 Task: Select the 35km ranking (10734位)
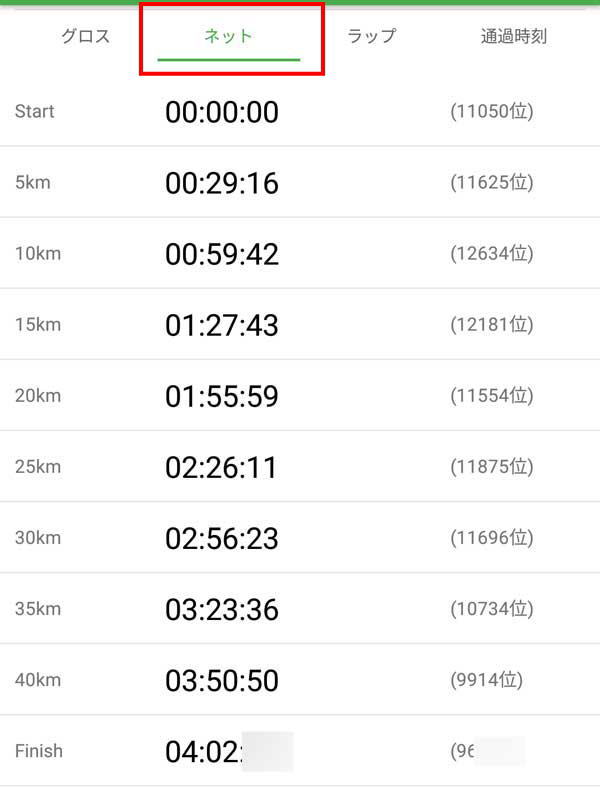coord(491,609)
